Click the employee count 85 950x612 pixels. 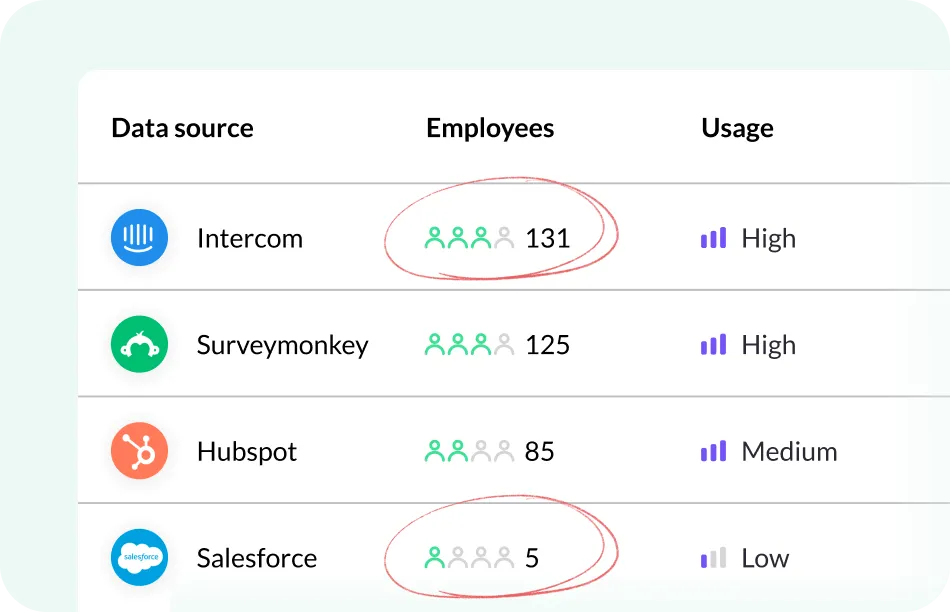point(539,451)
